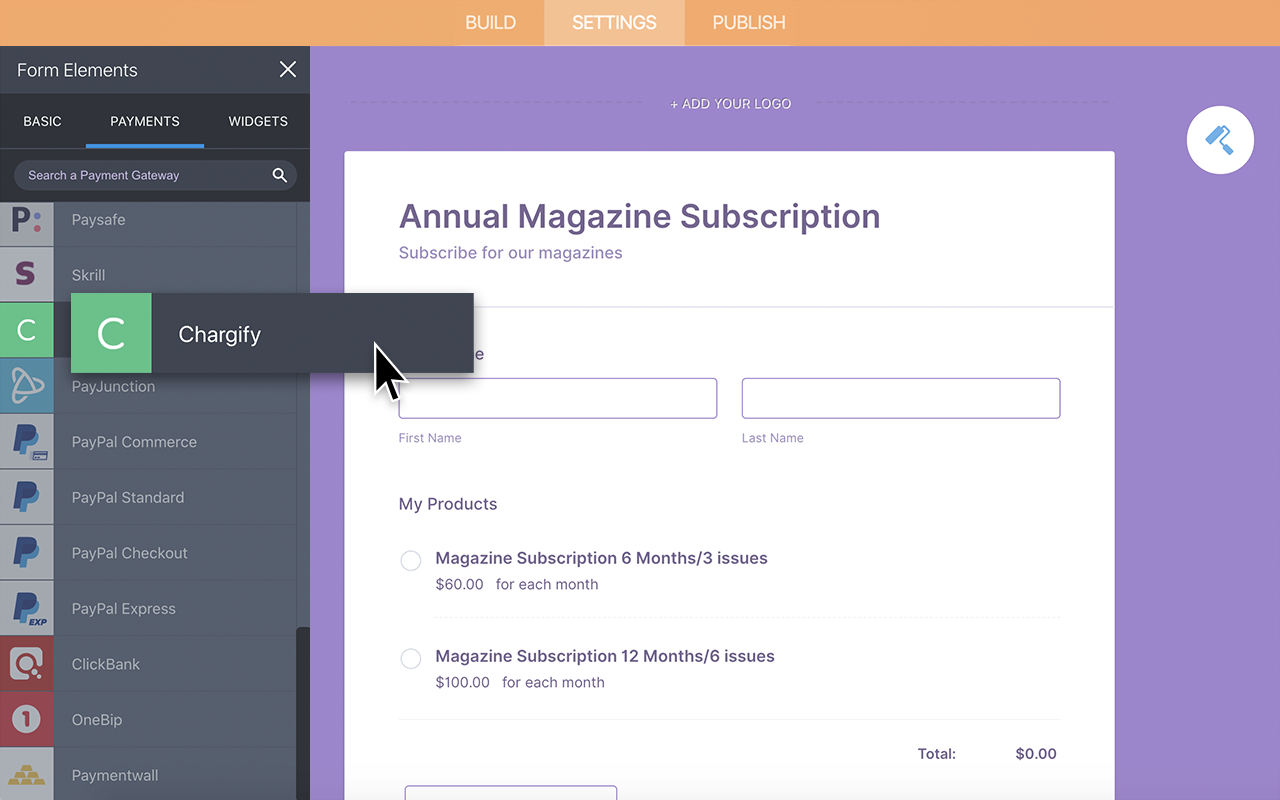Click Add Your Logo
This screenshot has height=800, width=1280.
(x=731, y=103)
